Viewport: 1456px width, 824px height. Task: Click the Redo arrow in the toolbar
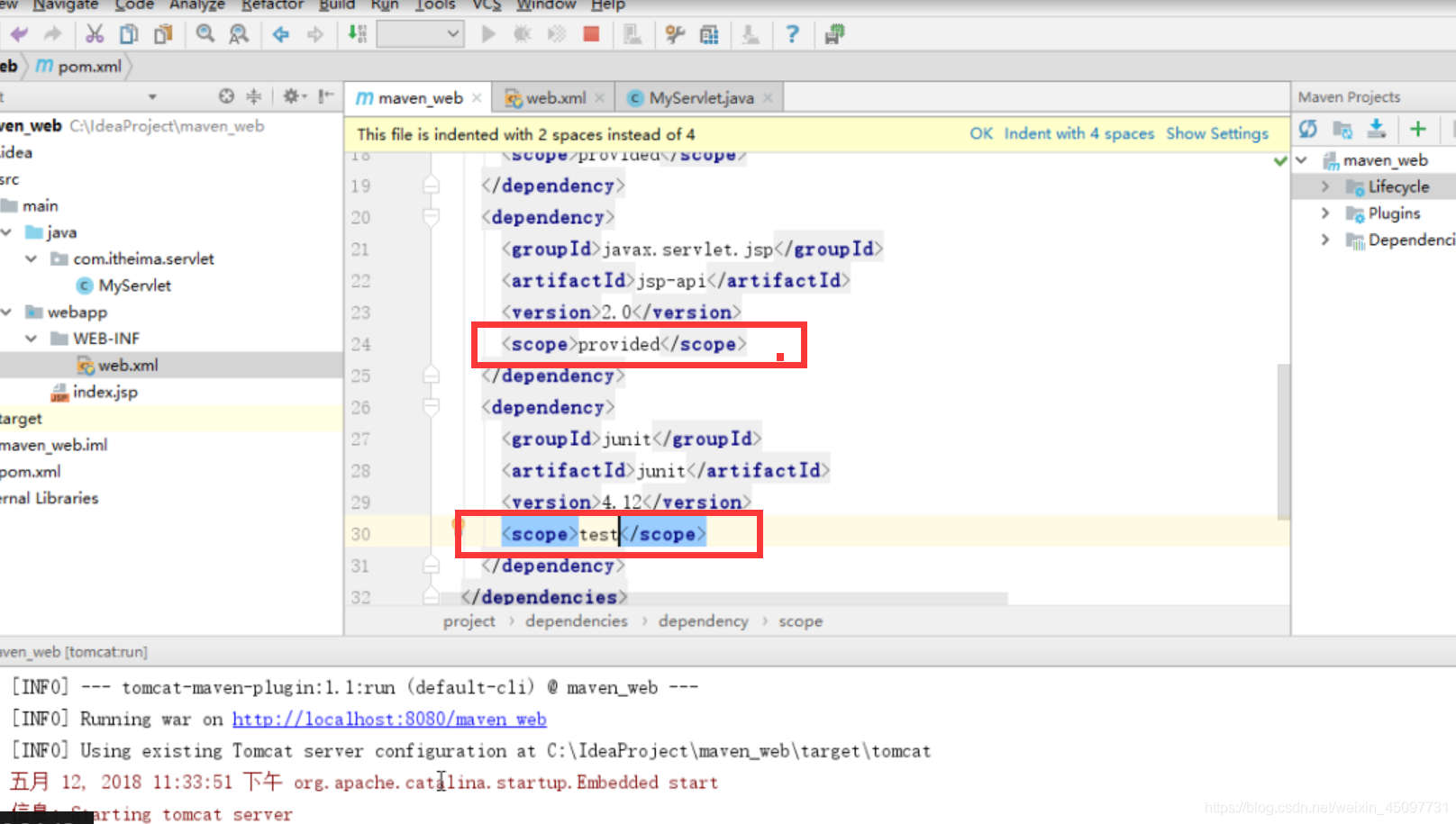pyautogui.click(x=53, y=35)
